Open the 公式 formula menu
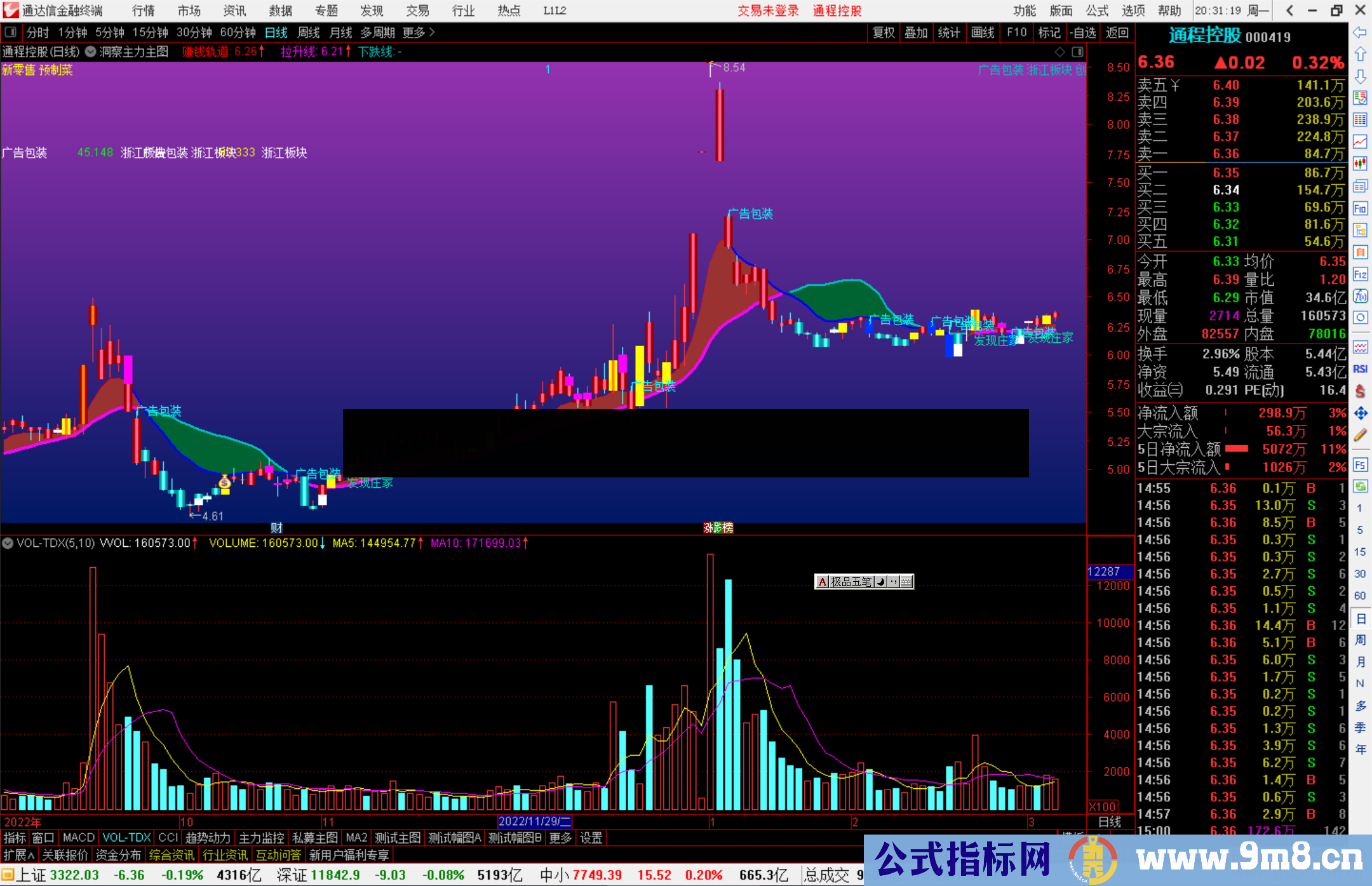1372x886 pixels. click(x=1097, y=11)
